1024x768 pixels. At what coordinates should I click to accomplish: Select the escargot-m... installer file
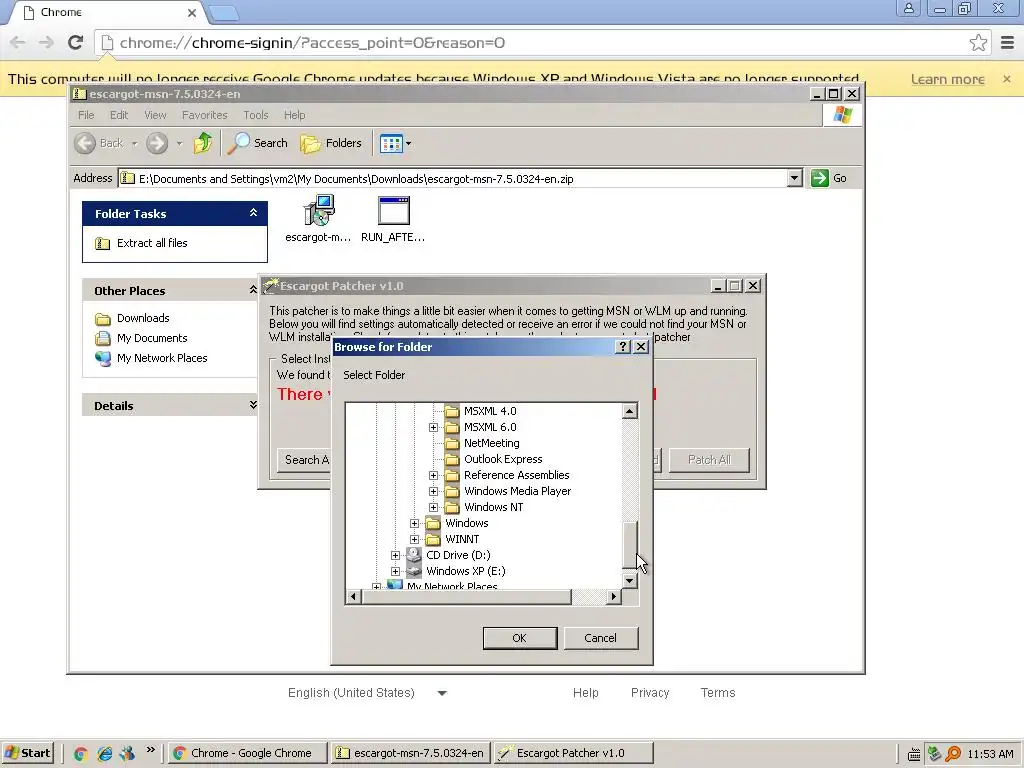318,219
